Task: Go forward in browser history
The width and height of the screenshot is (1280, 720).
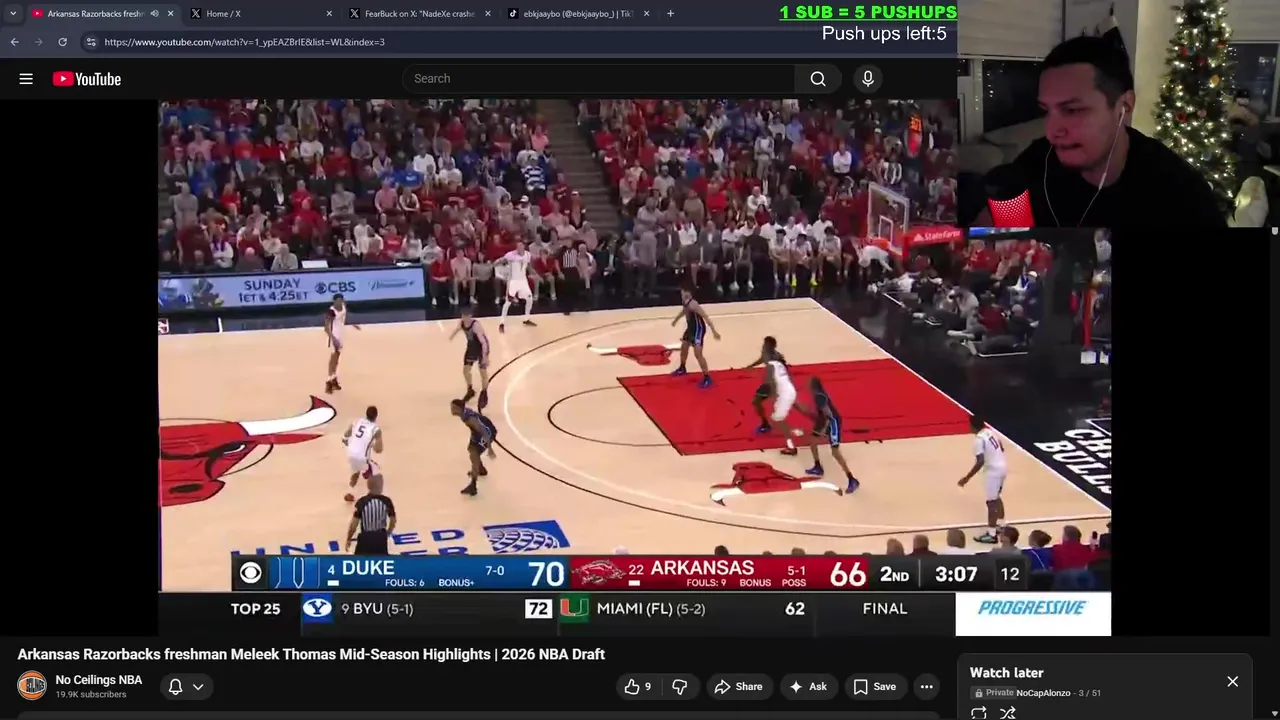Action: tap(38, 42)
